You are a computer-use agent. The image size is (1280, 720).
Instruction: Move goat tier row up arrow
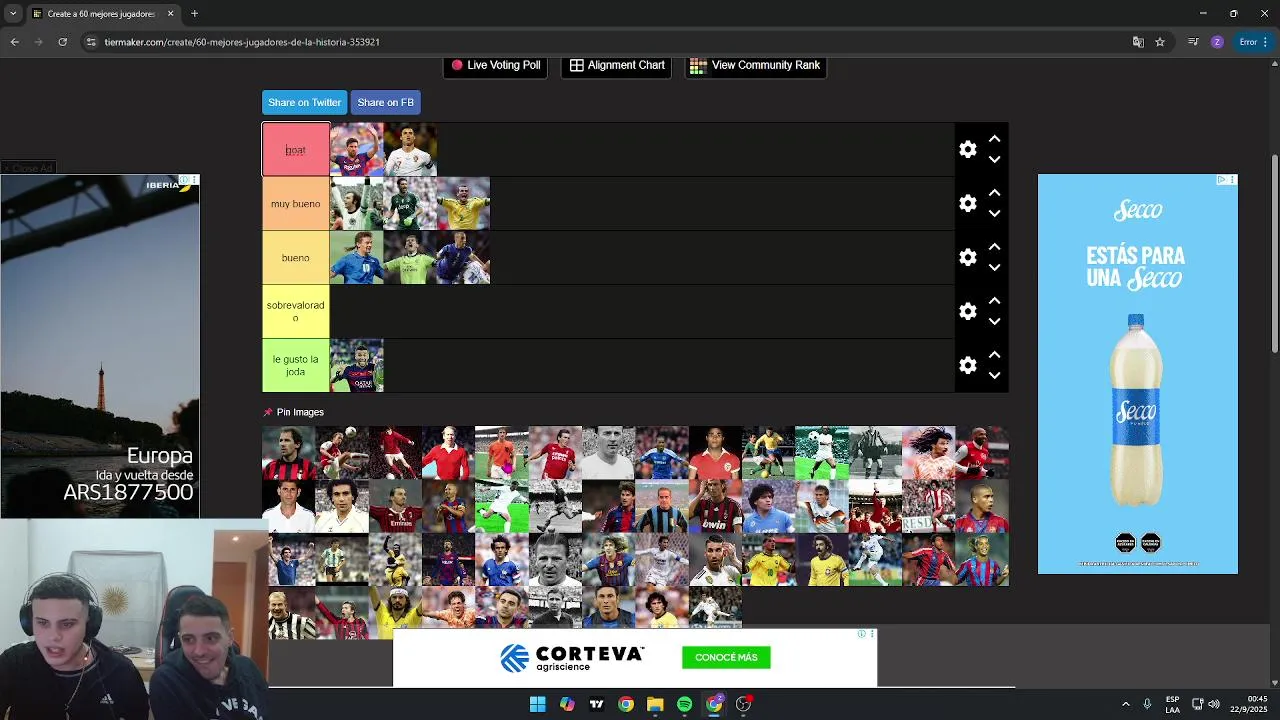click(994, 139)
